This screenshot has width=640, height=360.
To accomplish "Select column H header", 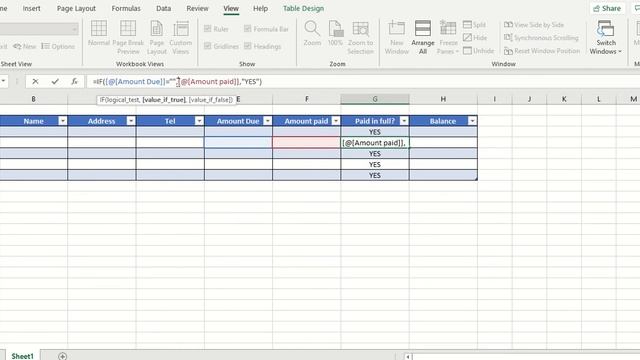I will pyautogui.click(x=443, y=99).
